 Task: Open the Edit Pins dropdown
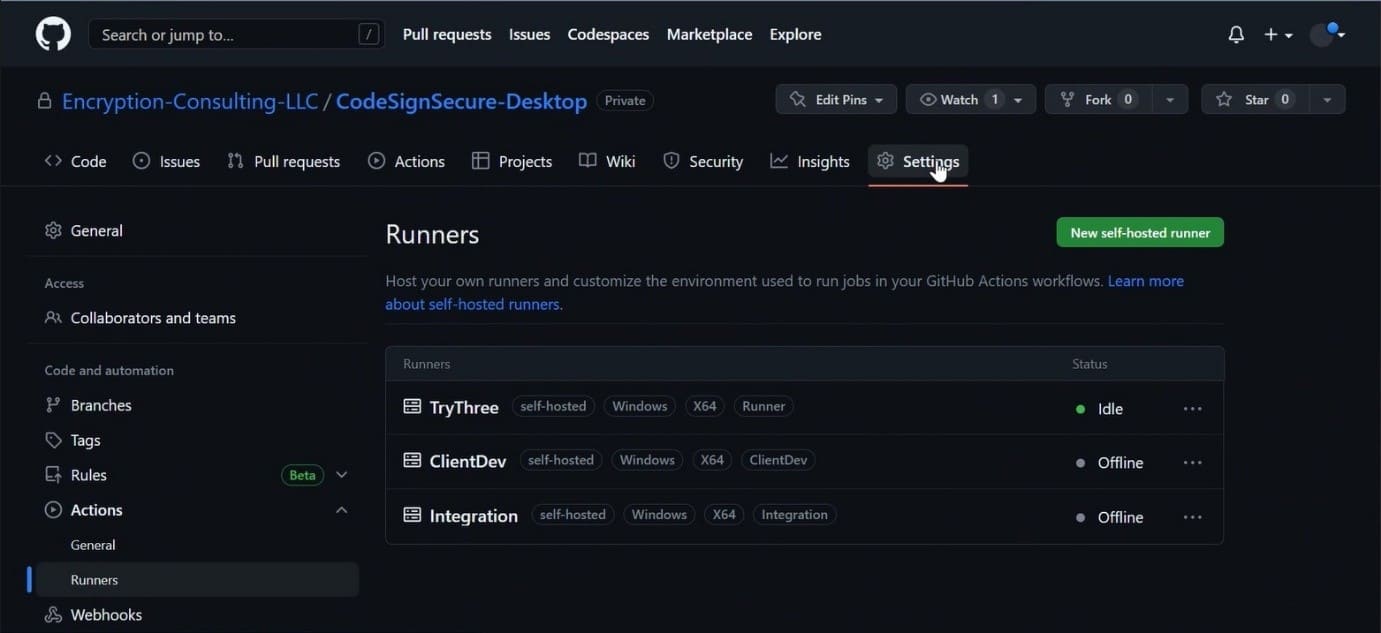pos(836,99)
